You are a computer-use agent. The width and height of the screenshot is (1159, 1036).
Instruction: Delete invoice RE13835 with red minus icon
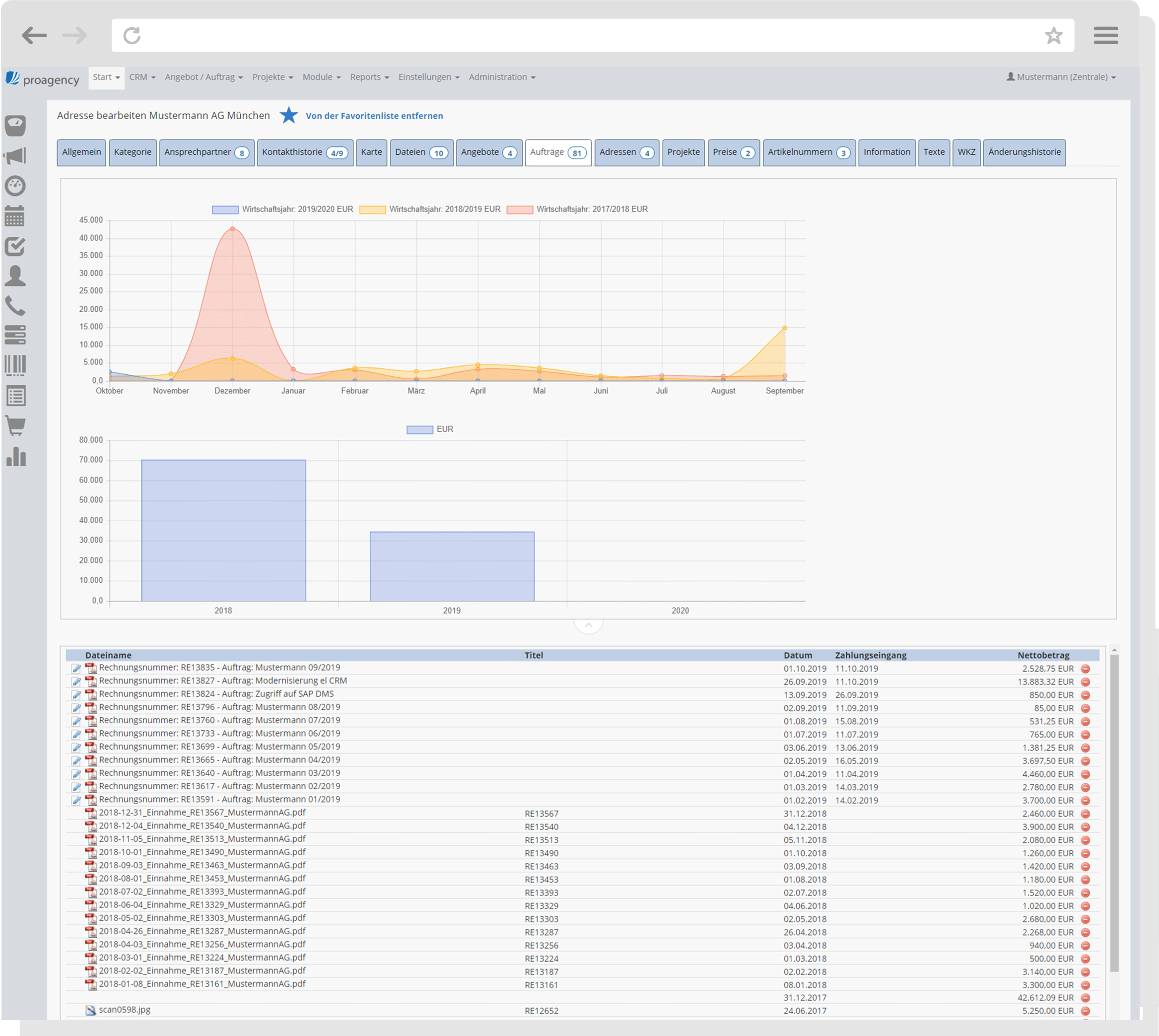coord(1085,669)
